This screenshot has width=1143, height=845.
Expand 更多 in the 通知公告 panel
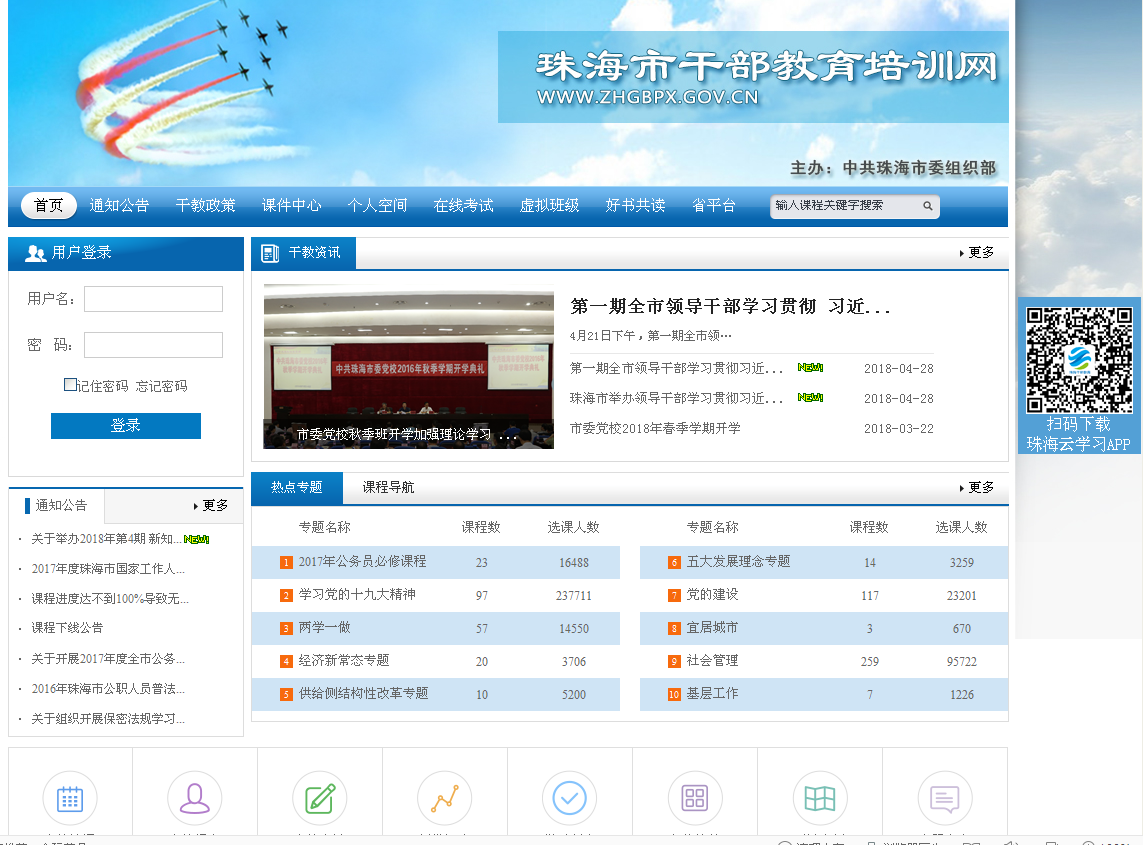211,506
